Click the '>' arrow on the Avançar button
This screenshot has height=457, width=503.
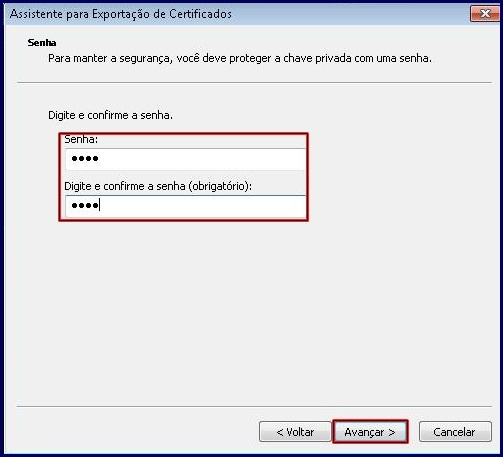pyautogui.click(x=392, y=432)
